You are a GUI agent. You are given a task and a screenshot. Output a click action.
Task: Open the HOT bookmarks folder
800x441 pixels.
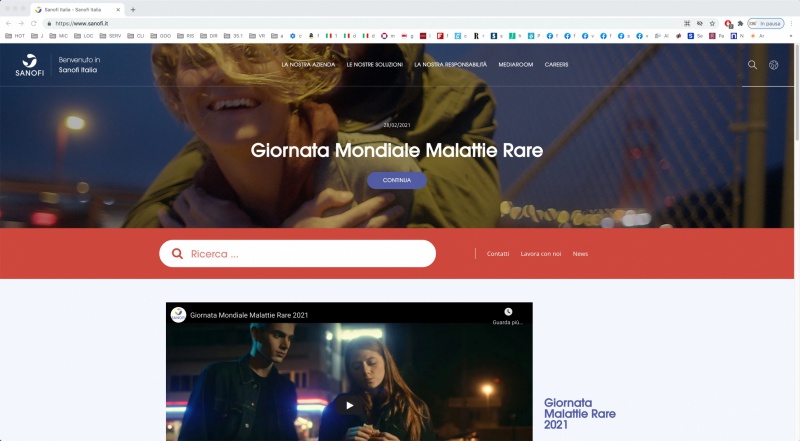tap(15, 36)
